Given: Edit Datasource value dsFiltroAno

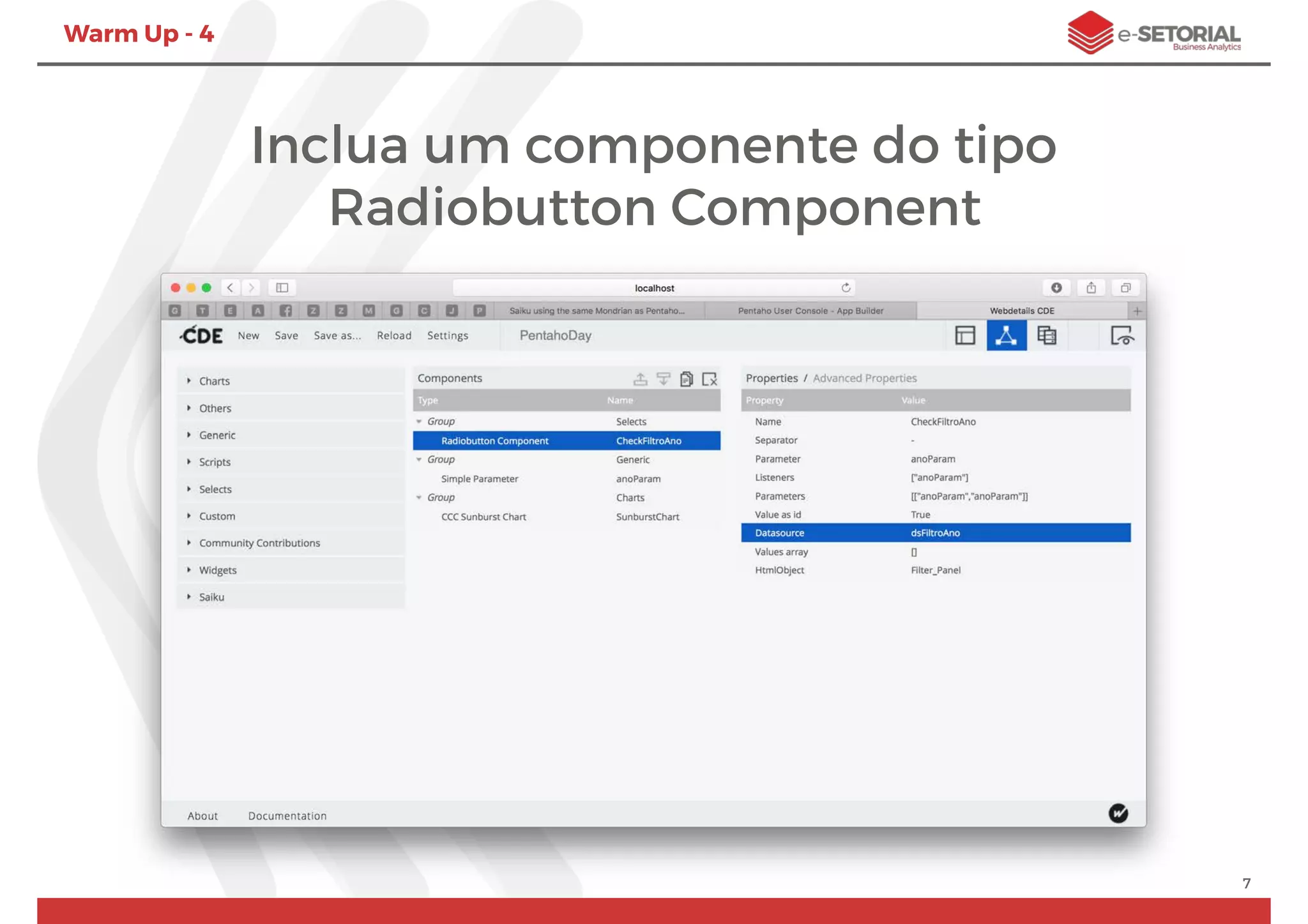Looking at the screenshot, I should pos(935,533).
